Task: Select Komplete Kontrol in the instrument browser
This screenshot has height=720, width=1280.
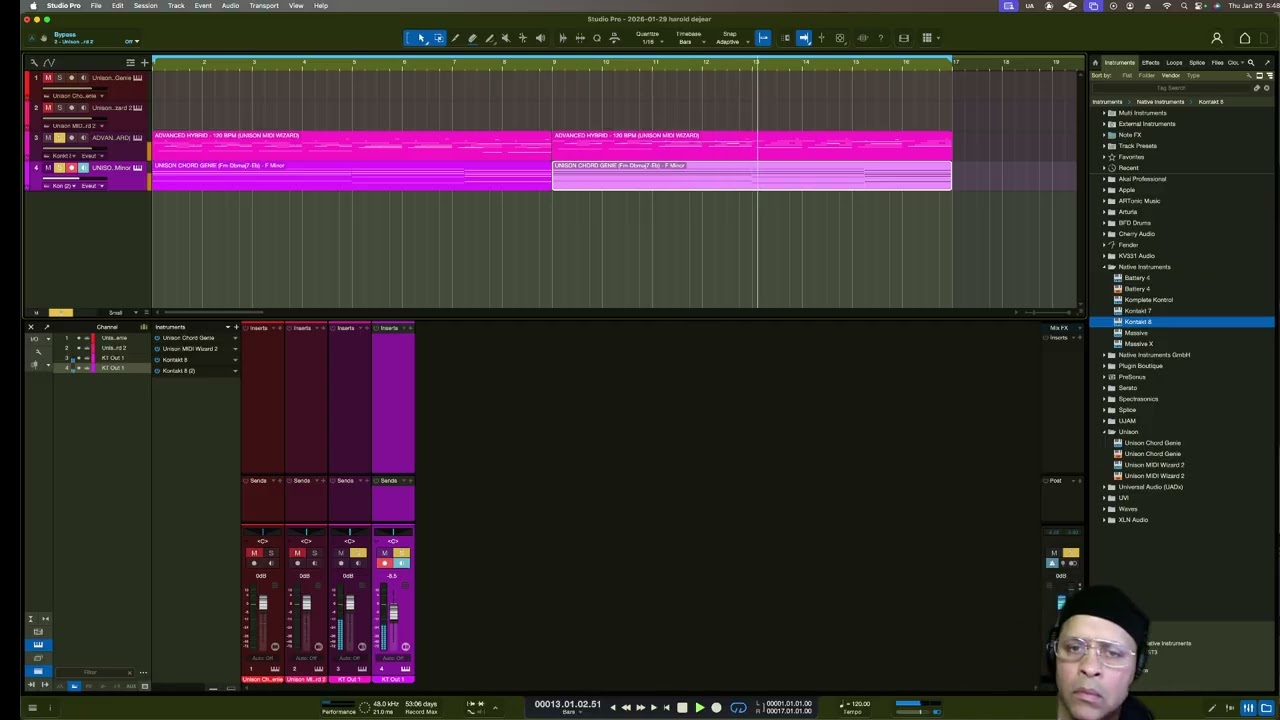Action: 1148,300
